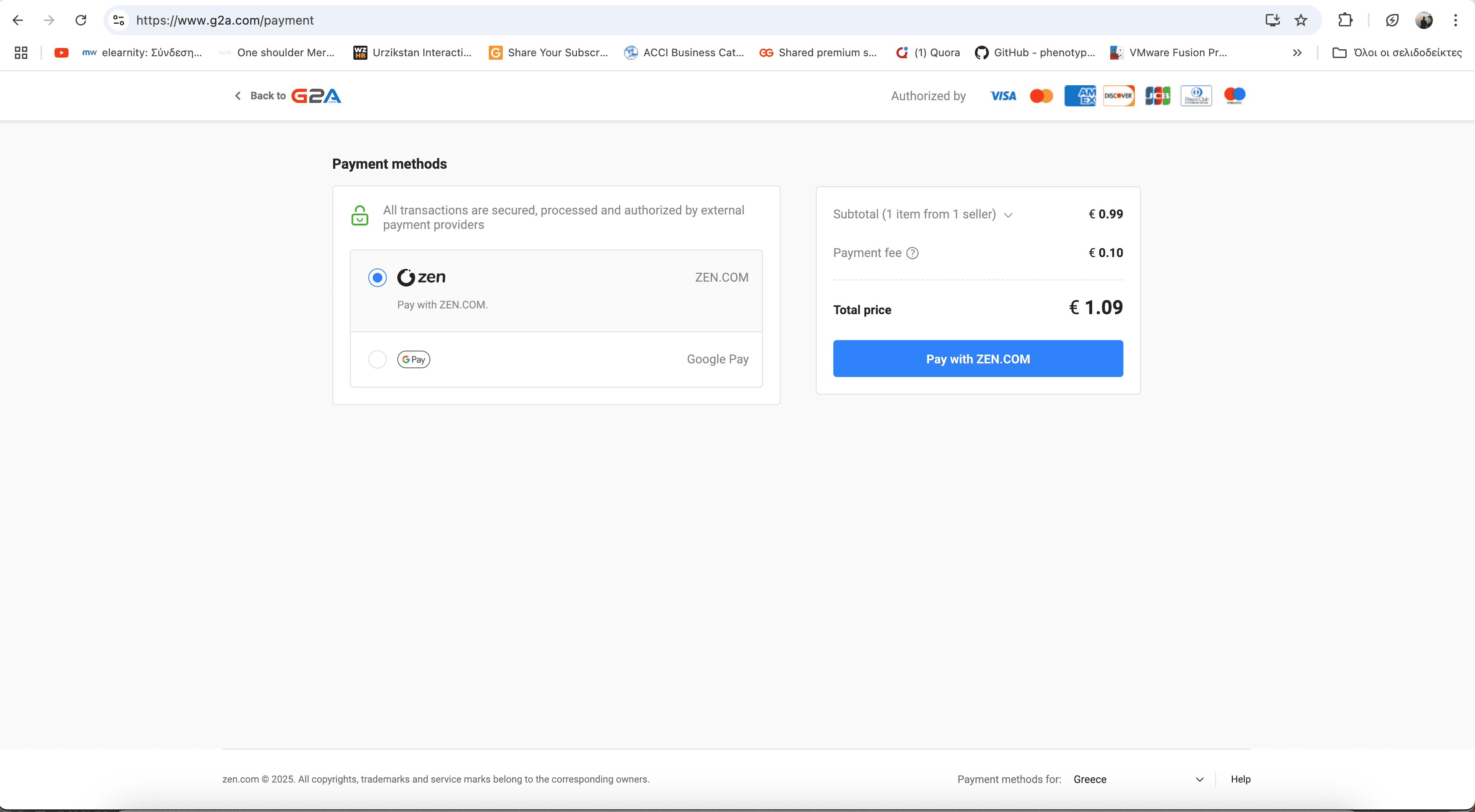Click the € 1.09 total price
1475x812 pixels.
click(x=1096, y=308)
